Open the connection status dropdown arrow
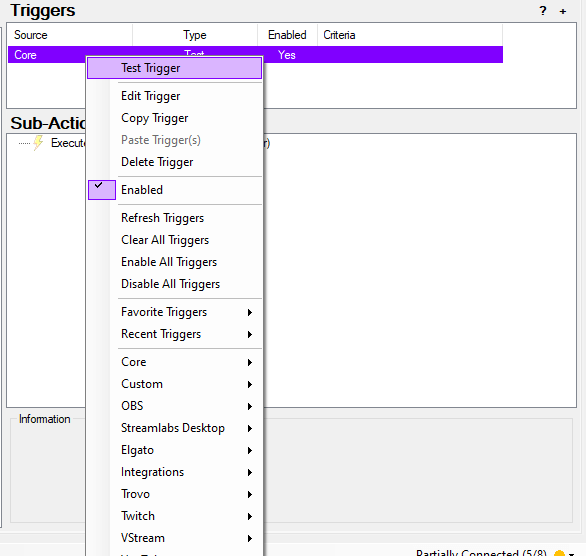586x556 pixels. [572, 554]
